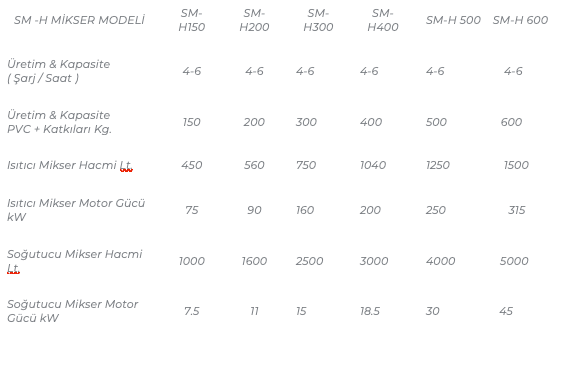Screen dimensions: 568x373
Task: Click the PVC + Katkıları Kg. row label
Action: (x=59, y=122)
